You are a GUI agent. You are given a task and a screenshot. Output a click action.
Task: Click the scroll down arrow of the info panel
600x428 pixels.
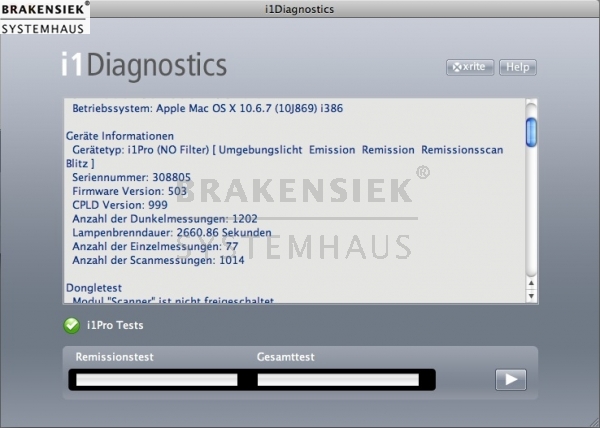[531, 296]
